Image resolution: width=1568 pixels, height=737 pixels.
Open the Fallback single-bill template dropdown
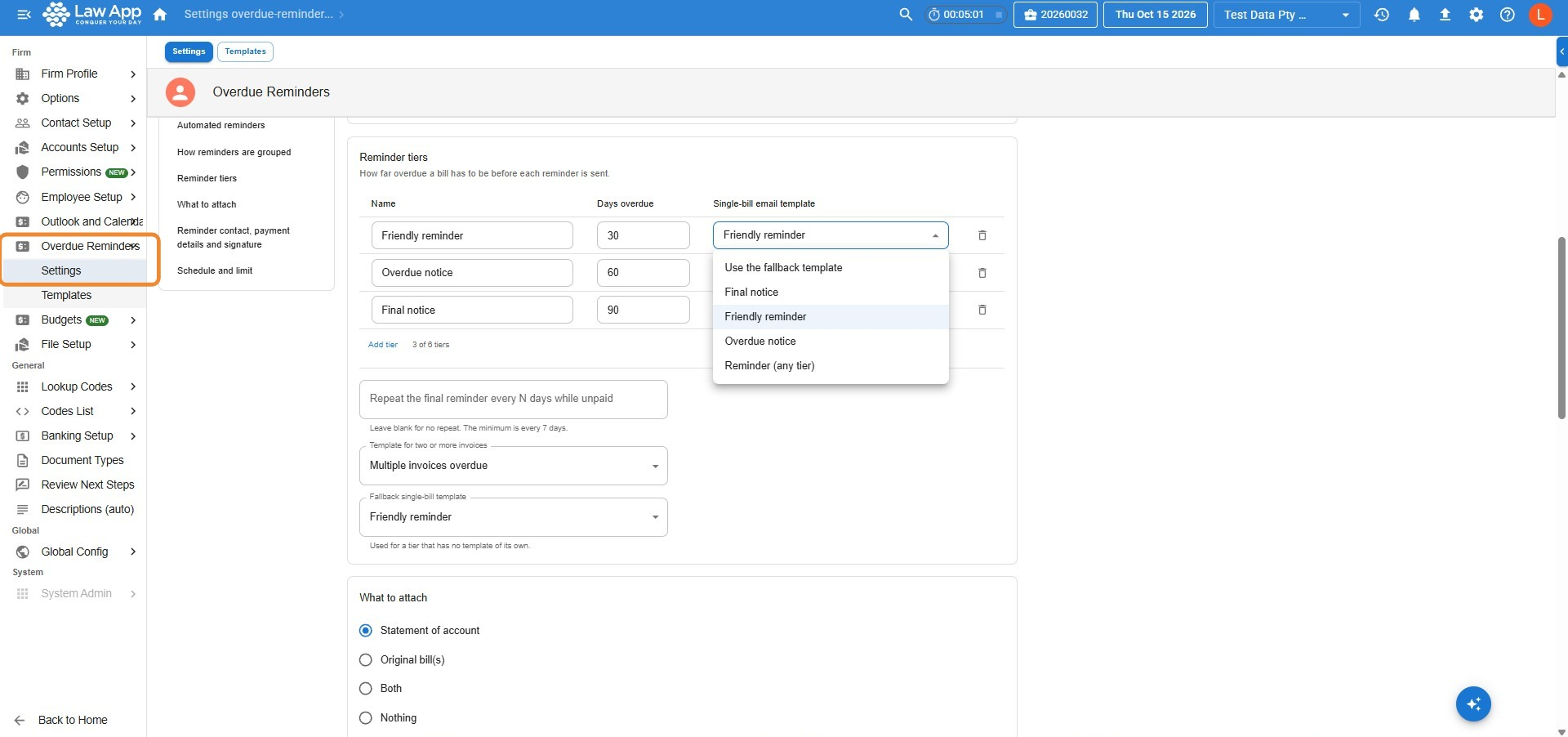[x=514, y=517]
